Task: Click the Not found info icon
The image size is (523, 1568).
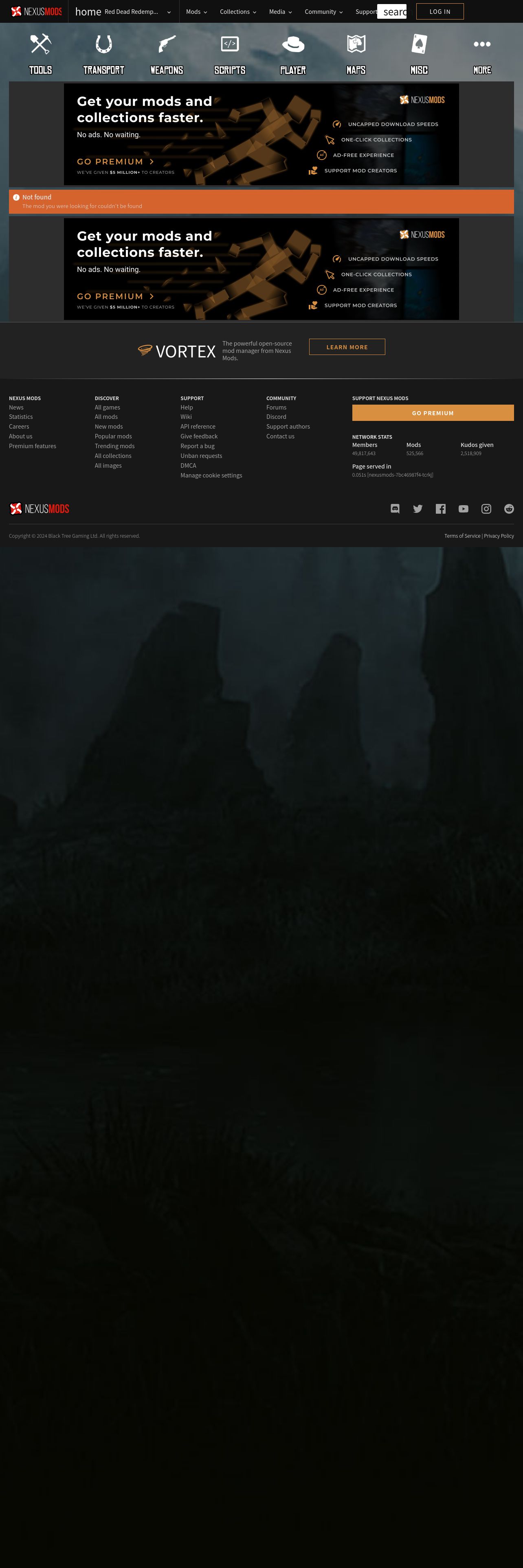Action: click(x=16, y=197)
